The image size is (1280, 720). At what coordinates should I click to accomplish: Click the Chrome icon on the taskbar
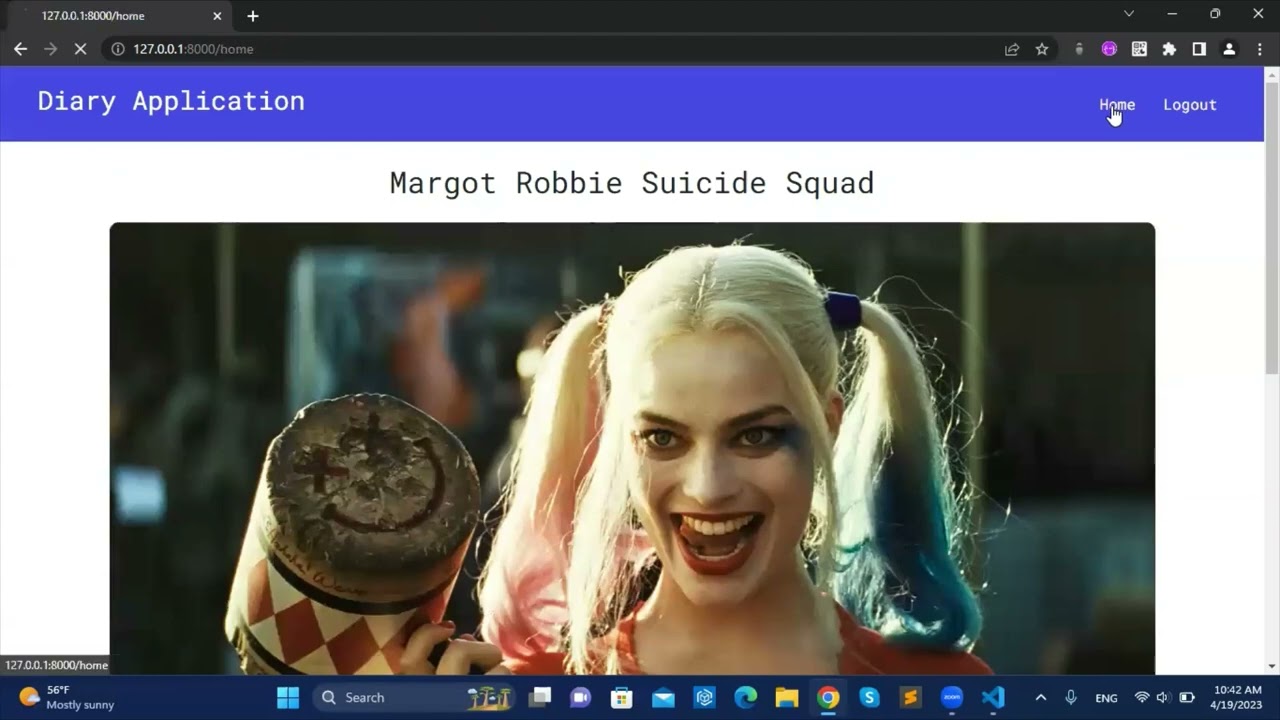pos(828,697)
